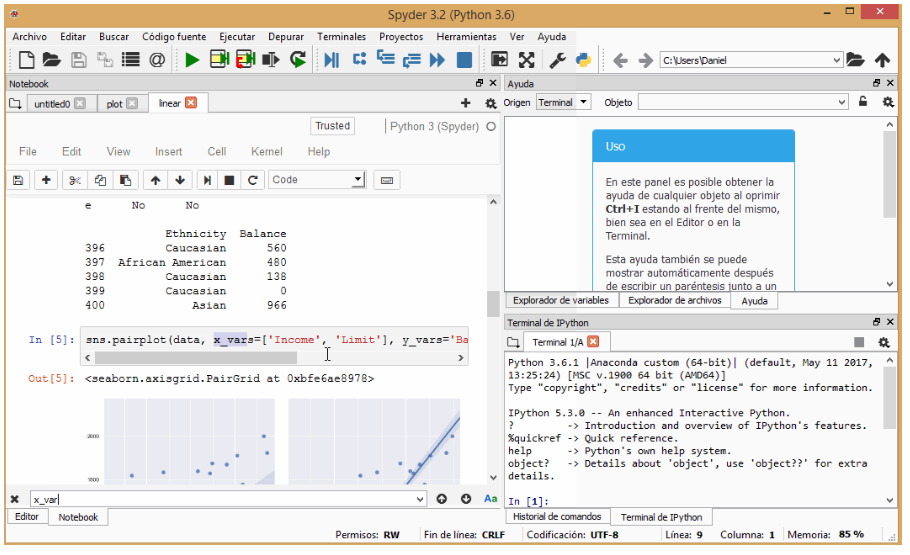Go to parent directory up arrow

[x=883, y=60]
